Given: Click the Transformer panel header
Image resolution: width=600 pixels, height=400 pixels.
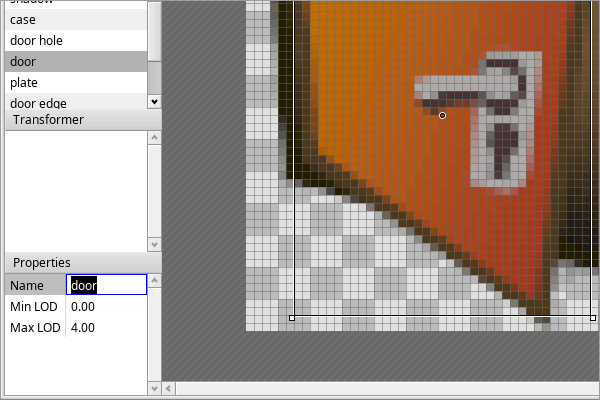Looking at the screenshot, I should coord(80,120).
